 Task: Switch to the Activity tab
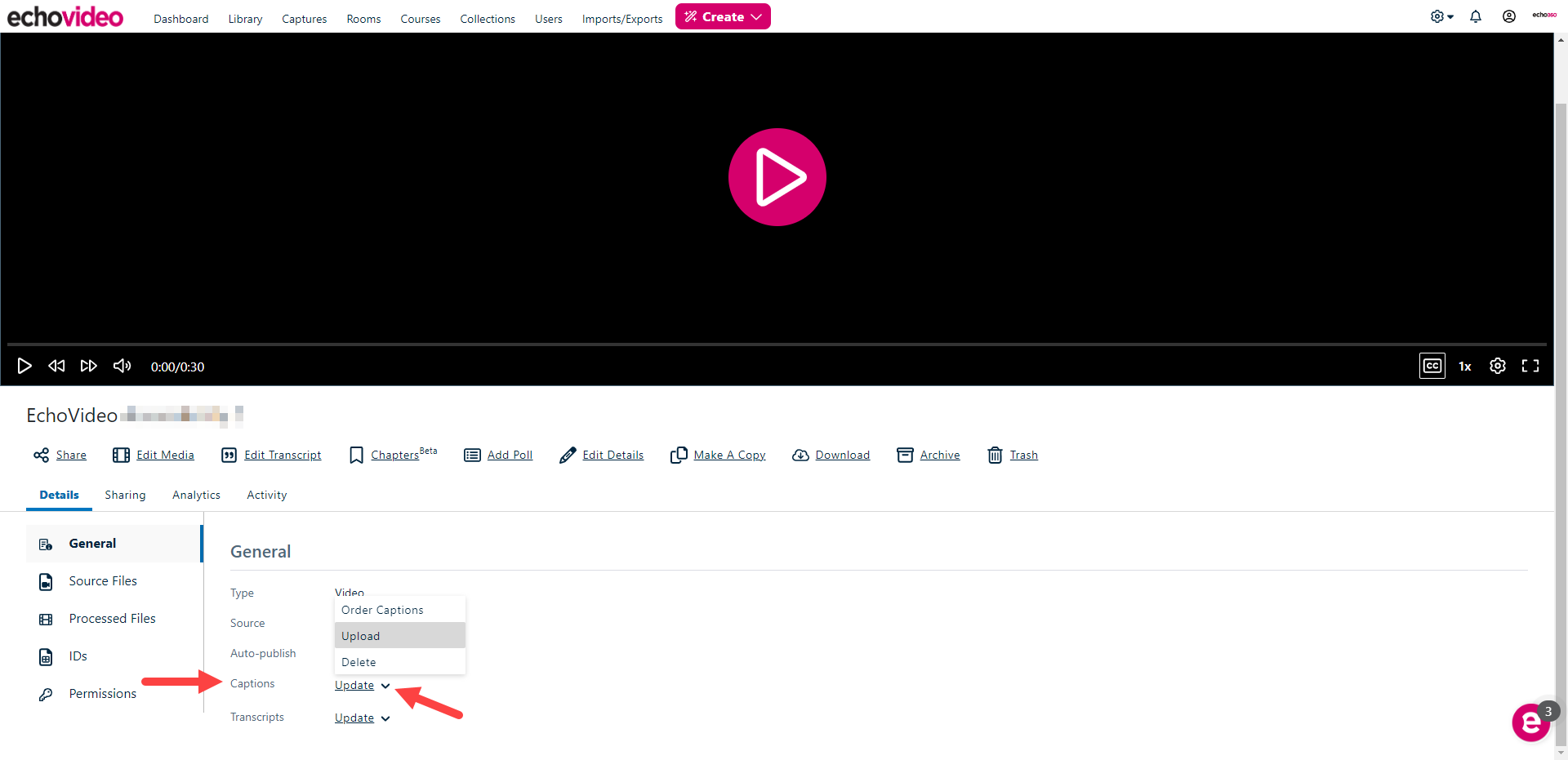[x=266, y=495]
